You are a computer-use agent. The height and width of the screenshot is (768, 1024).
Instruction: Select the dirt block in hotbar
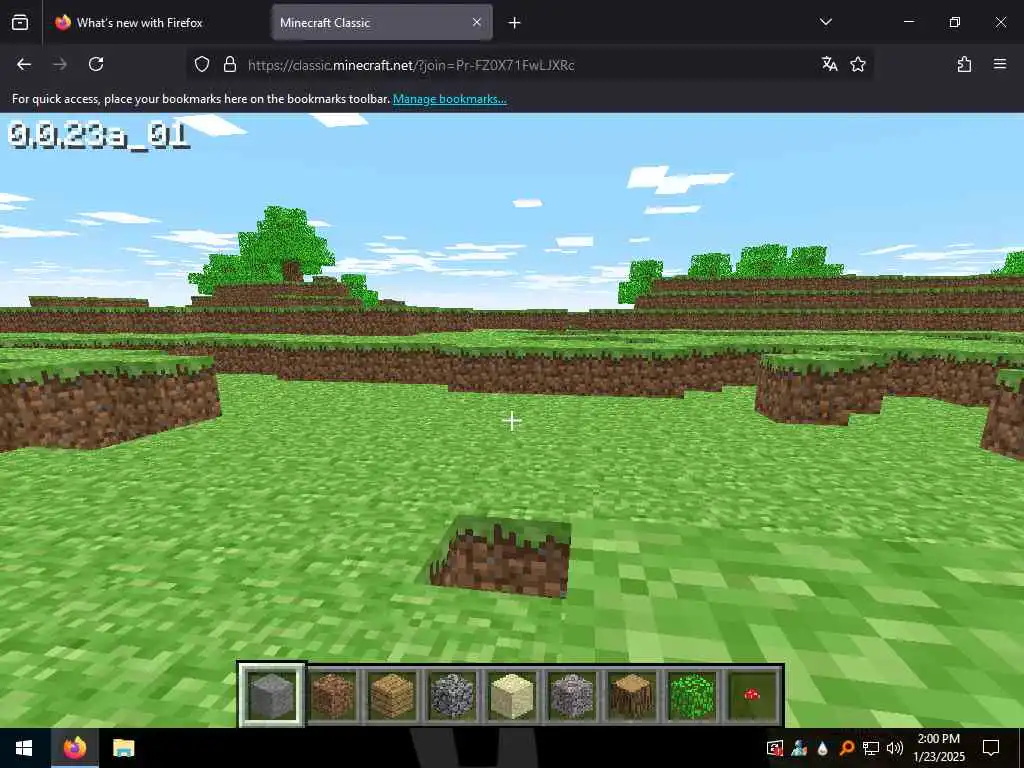(x=332, y=696)
